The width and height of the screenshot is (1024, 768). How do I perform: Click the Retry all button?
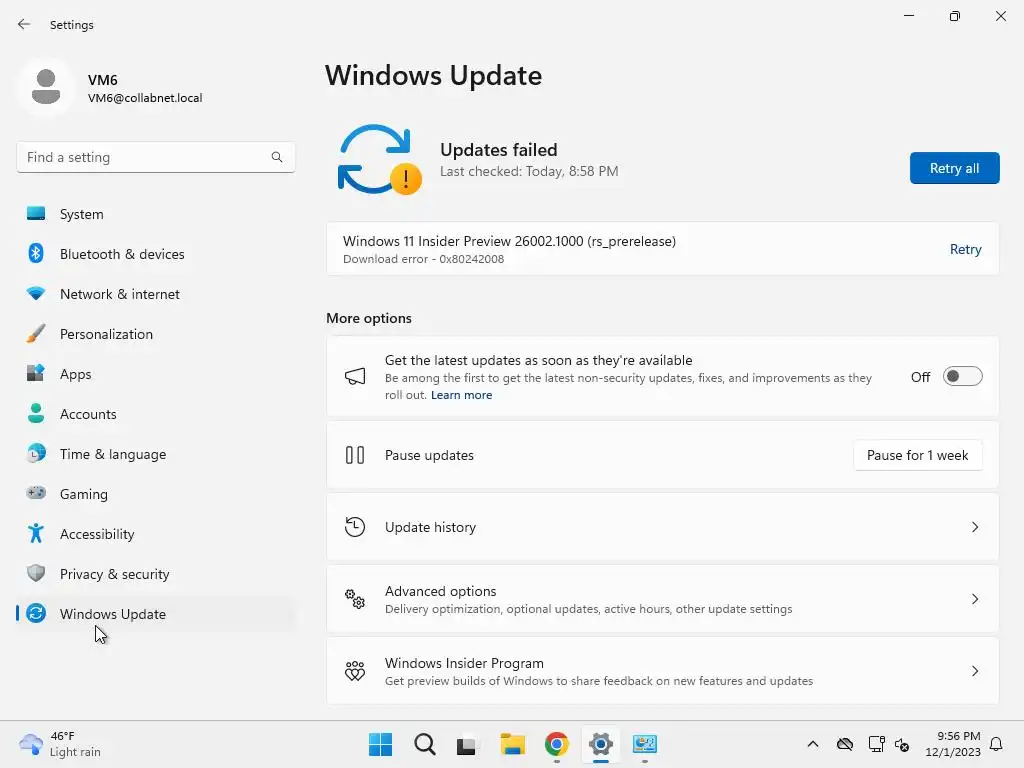954,168
